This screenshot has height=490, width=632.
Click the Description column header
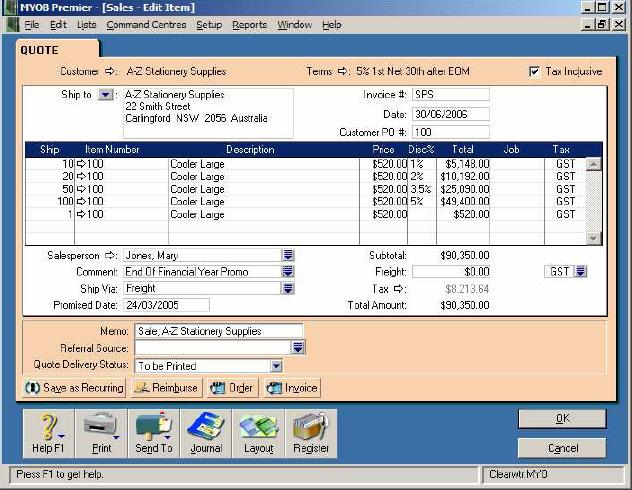[250, 149]
